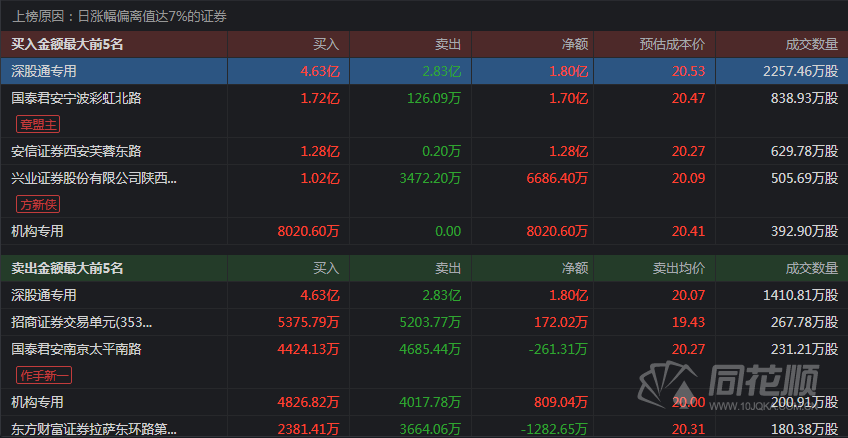Click the 1.70亿 net amount

click(568, 98)
